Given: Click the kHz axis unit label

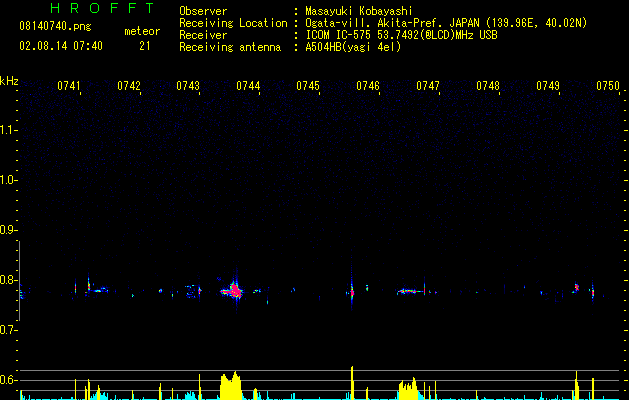Looking at the screenshot, I should click(9, 81).
